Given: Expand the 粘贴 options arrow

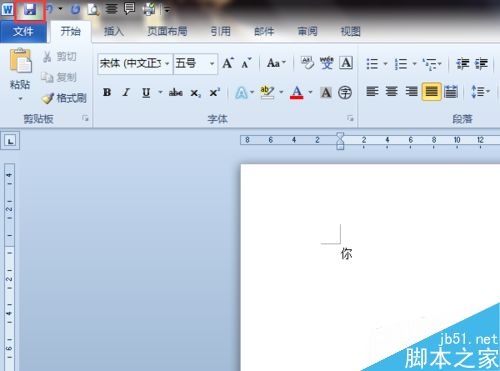Looking at the screenshot, I should tap(20, 99).
